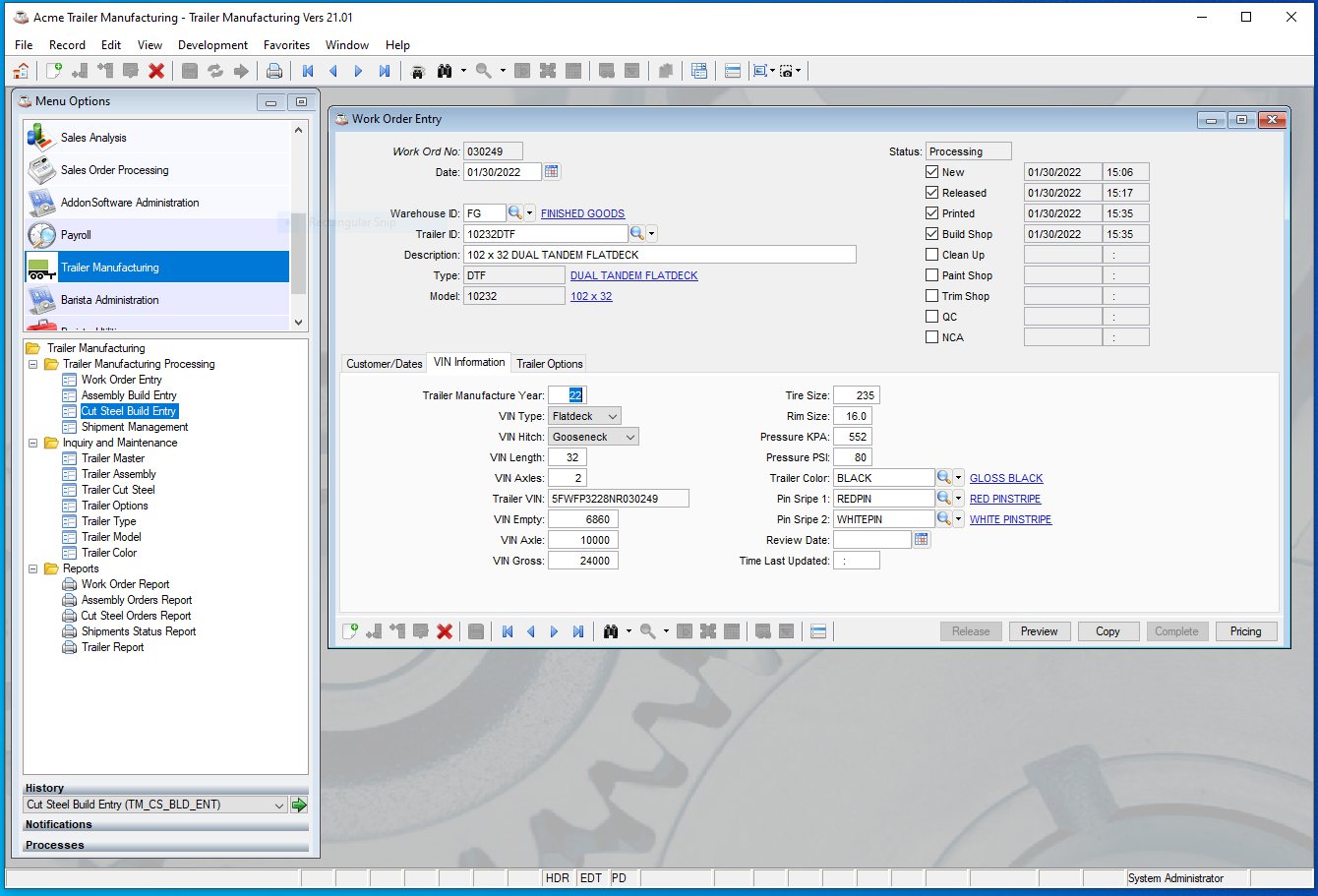The width and height of the screenshot is (1318, 896).
Task: Switch to the Trailer Options tab
Action: (x=550, y=364)
